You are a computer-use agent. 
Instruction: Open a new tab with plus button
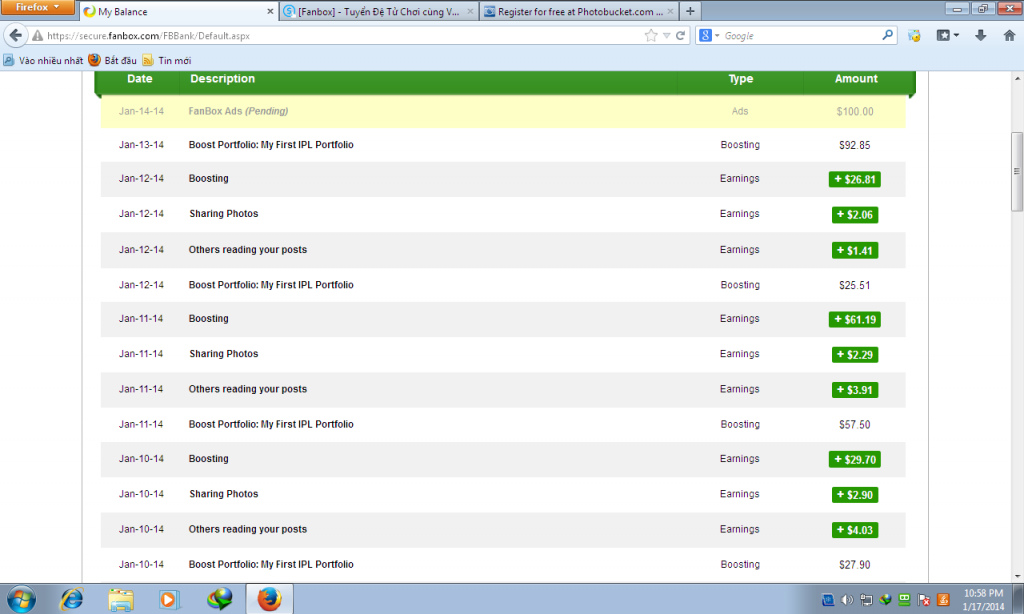(x=690, y=11)
